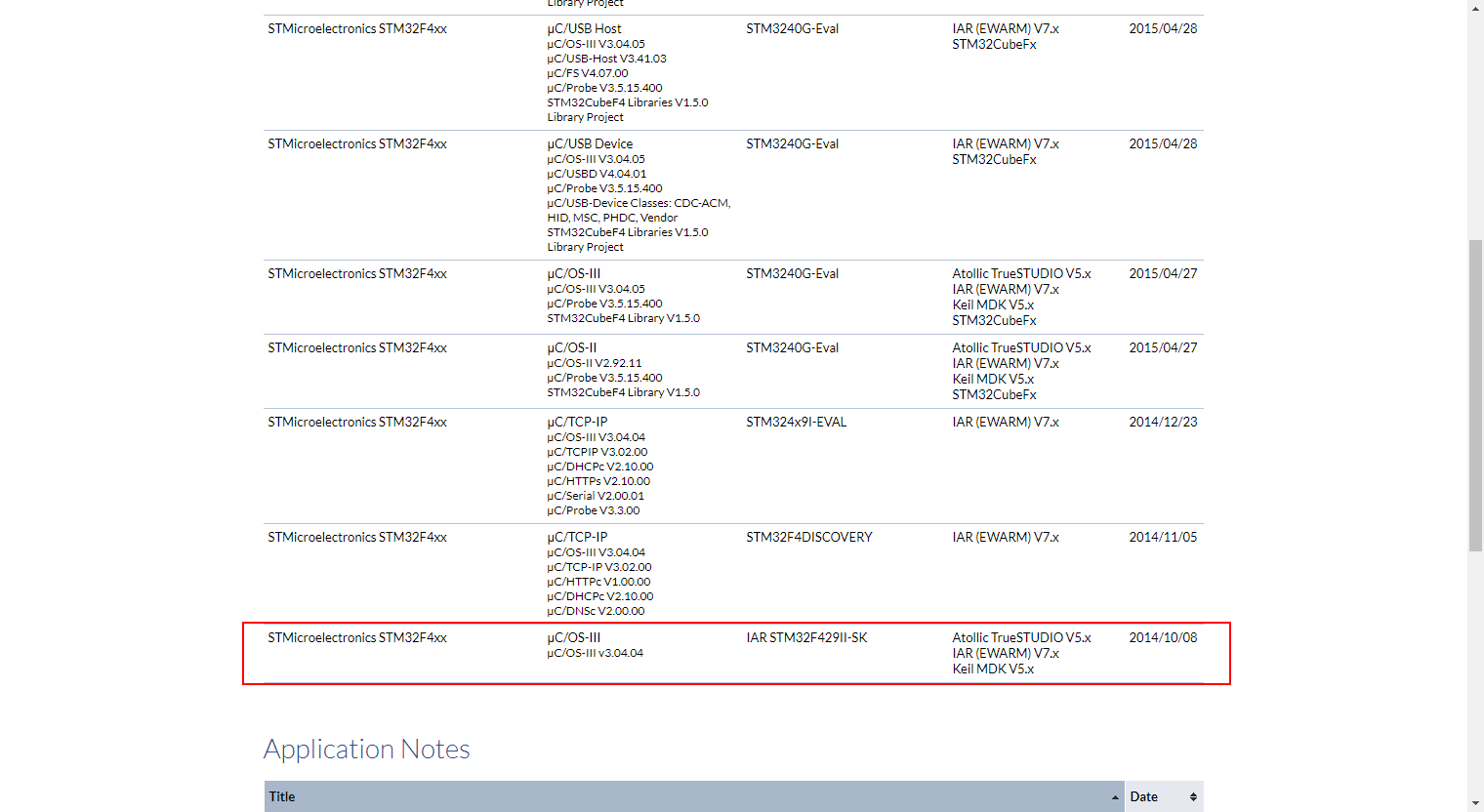Select µC/HTTPc V1.00.00 text
Screen dimensions: 1484x812
(598, 582)
